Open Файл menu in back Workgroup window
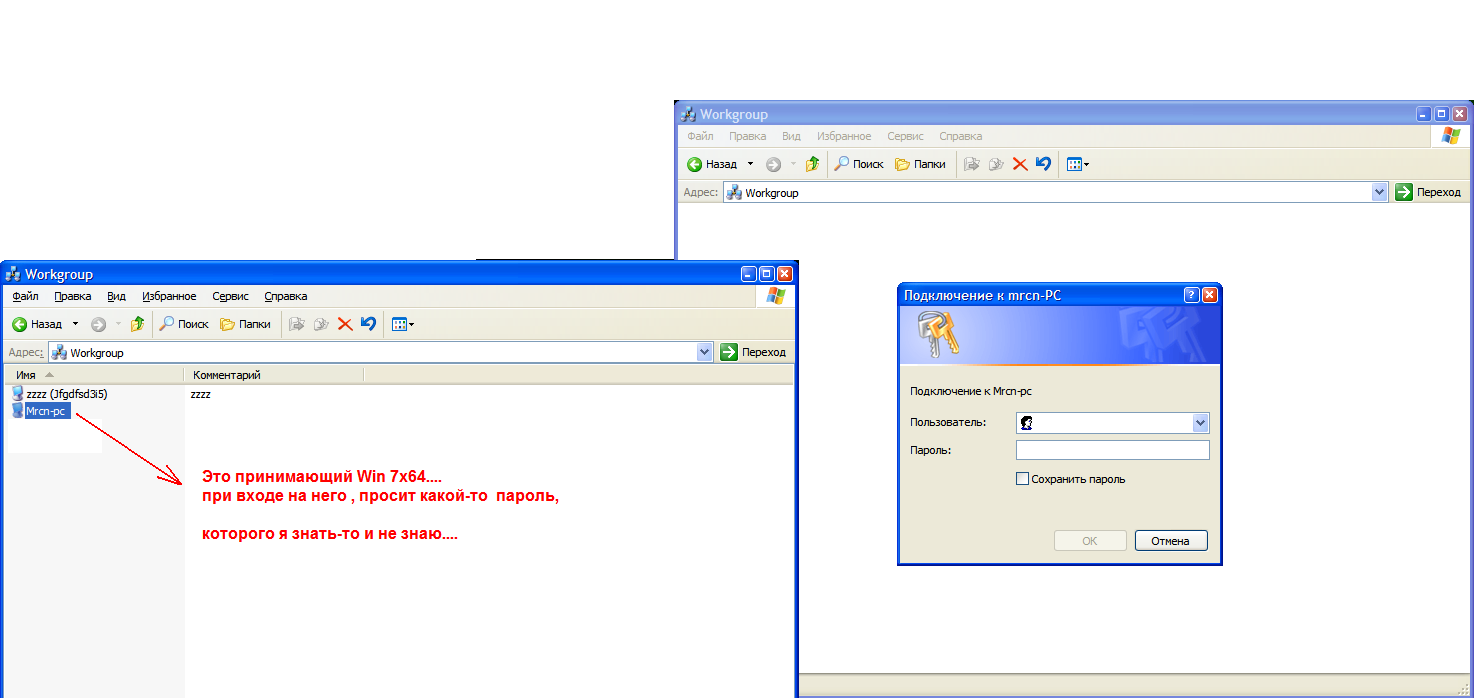This screenshot has height=699, width=1474. click(700, 136)
